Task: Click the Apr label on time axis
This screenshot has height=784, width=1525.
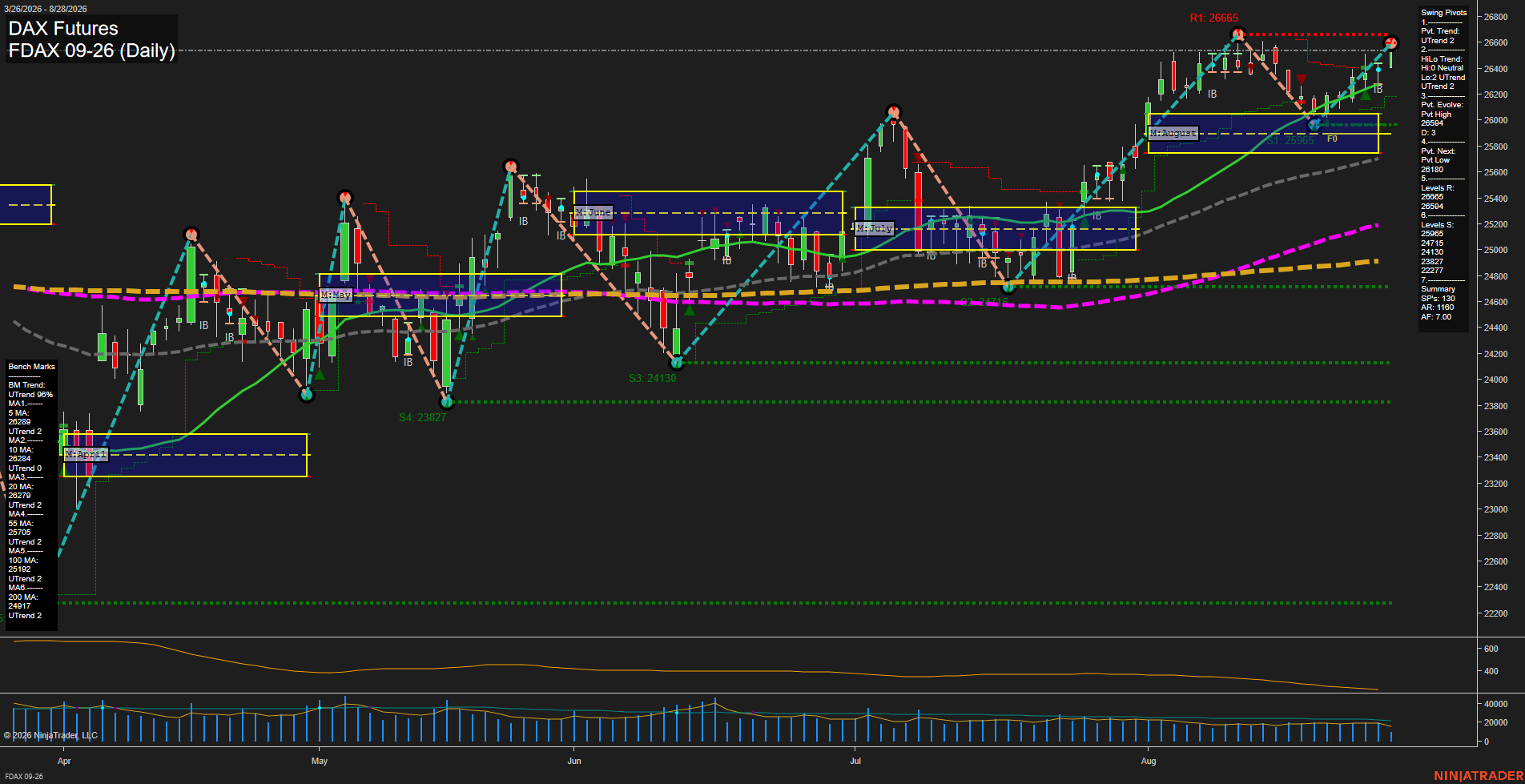Action: (x=64, y=761)
